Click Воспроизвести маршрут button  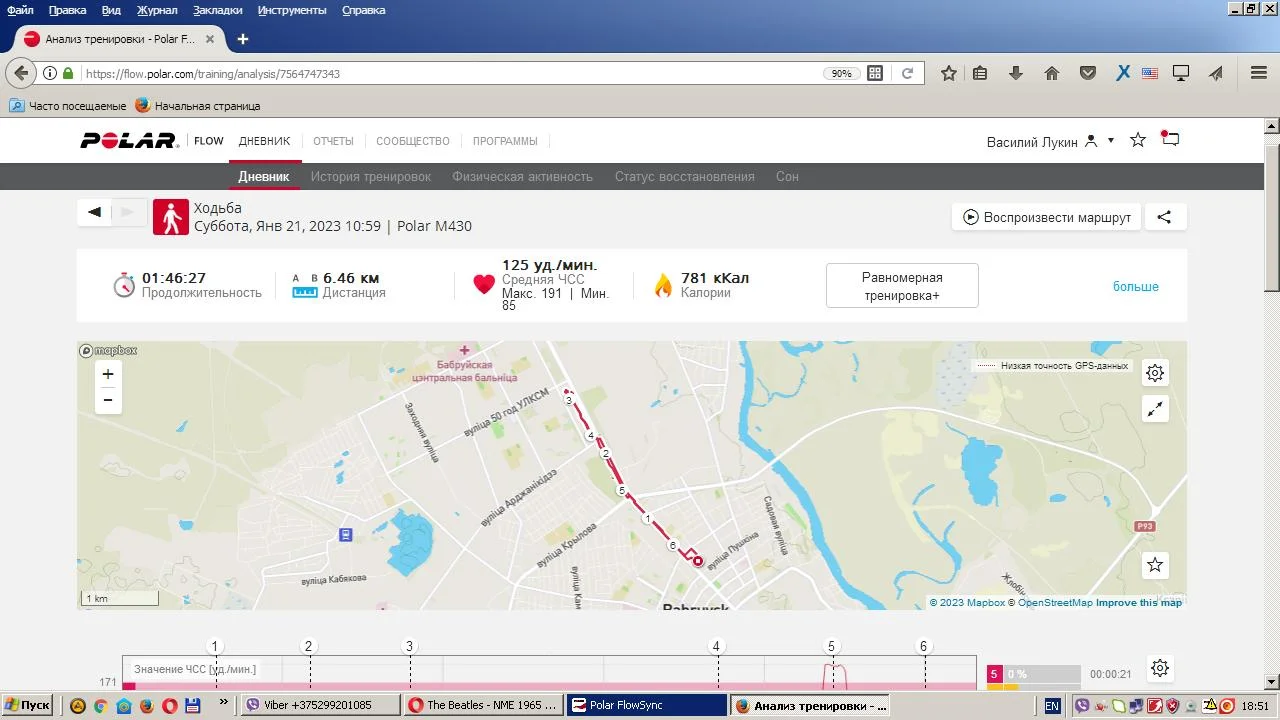[1047, 217]
